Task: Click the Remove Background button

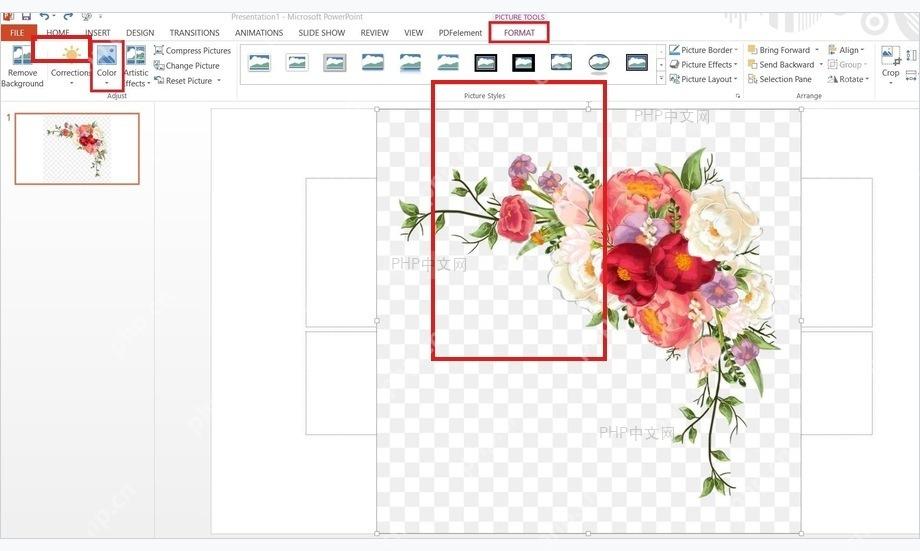Action: (22, 66)
